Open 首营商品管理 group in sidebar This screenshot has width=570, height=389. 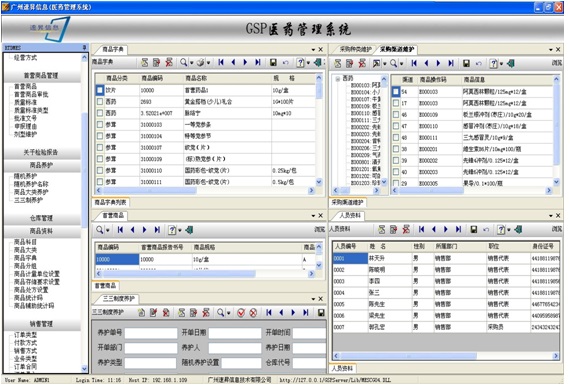point(41,76)
